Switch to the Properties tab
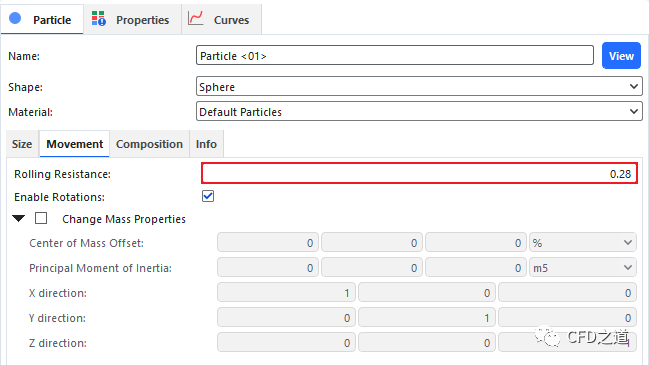 tap(132, 19)
